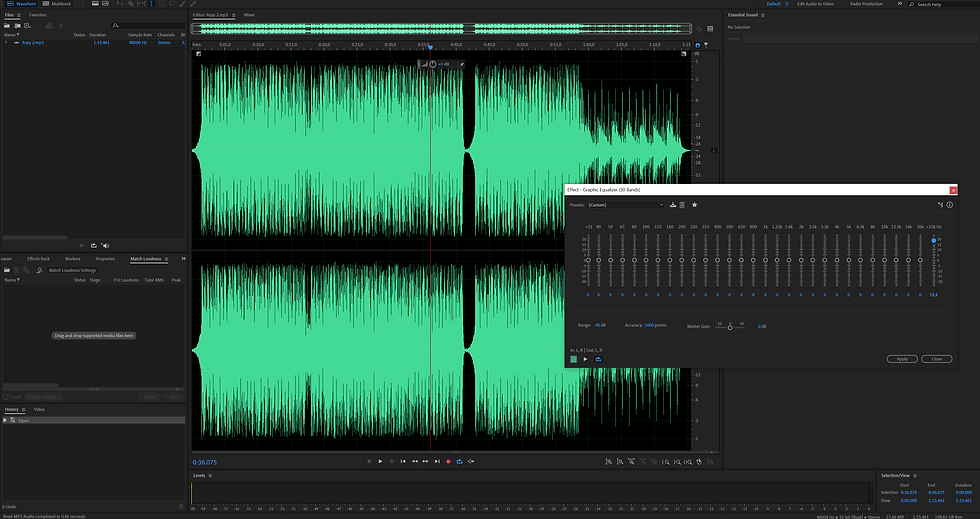
Task: Toggle loop preview in Graphic Equalizer
Action: click(598, 359)
